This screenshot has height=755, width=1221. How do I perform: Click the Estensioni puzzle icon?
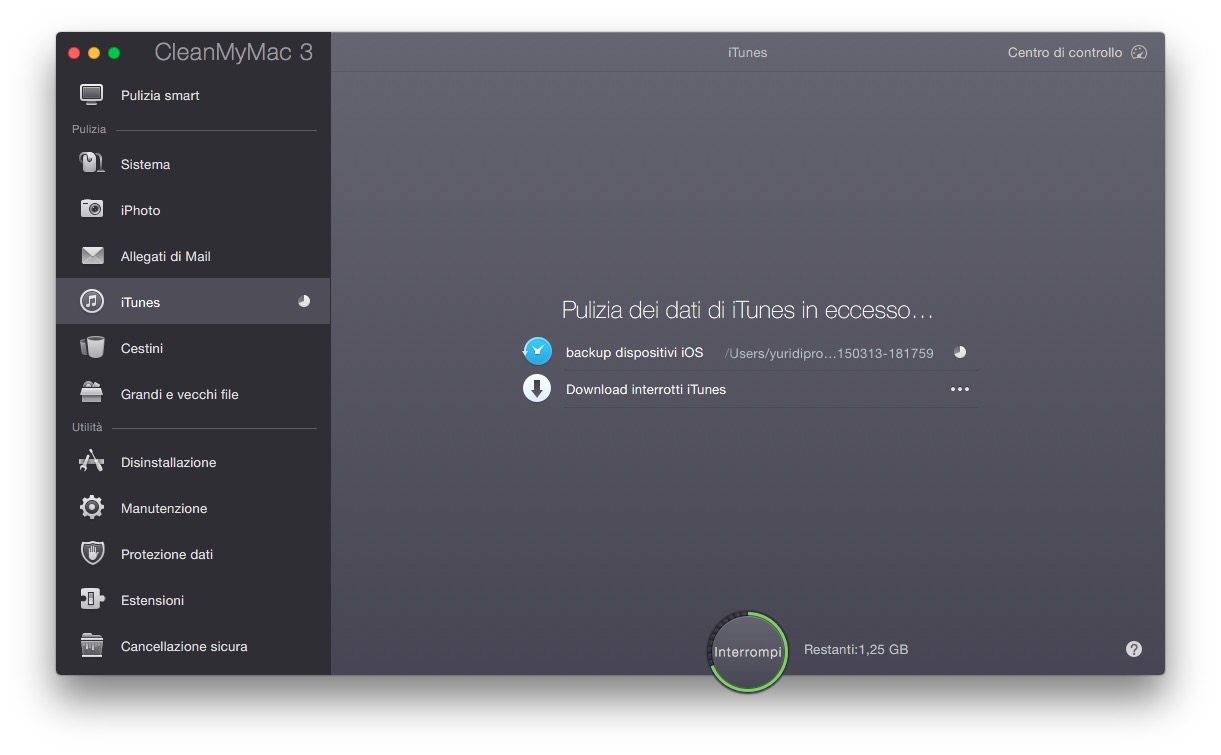click(92, 599)
